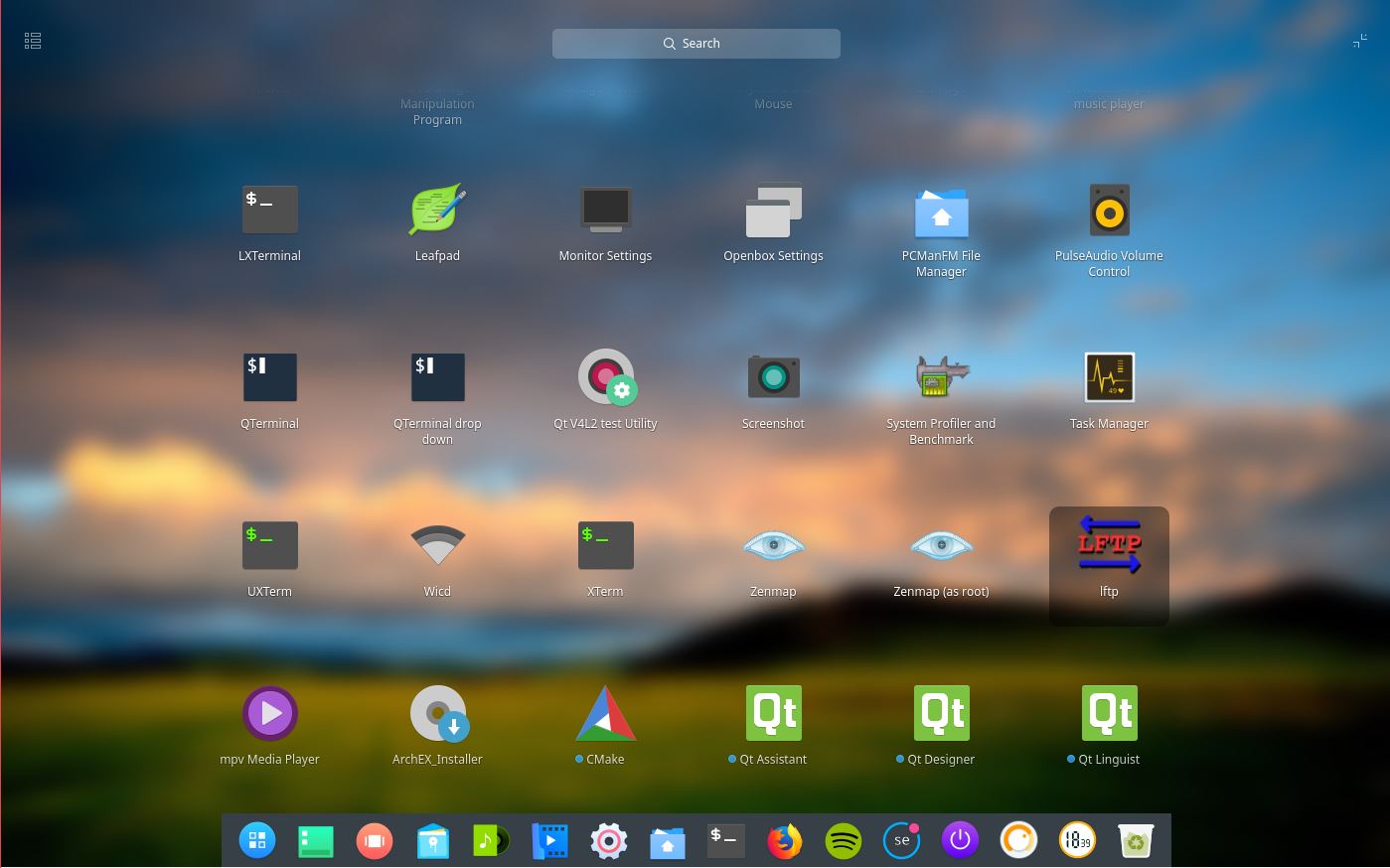
Task: Open PulseAudio Volume Control
Action: [x=1109, y=218]
